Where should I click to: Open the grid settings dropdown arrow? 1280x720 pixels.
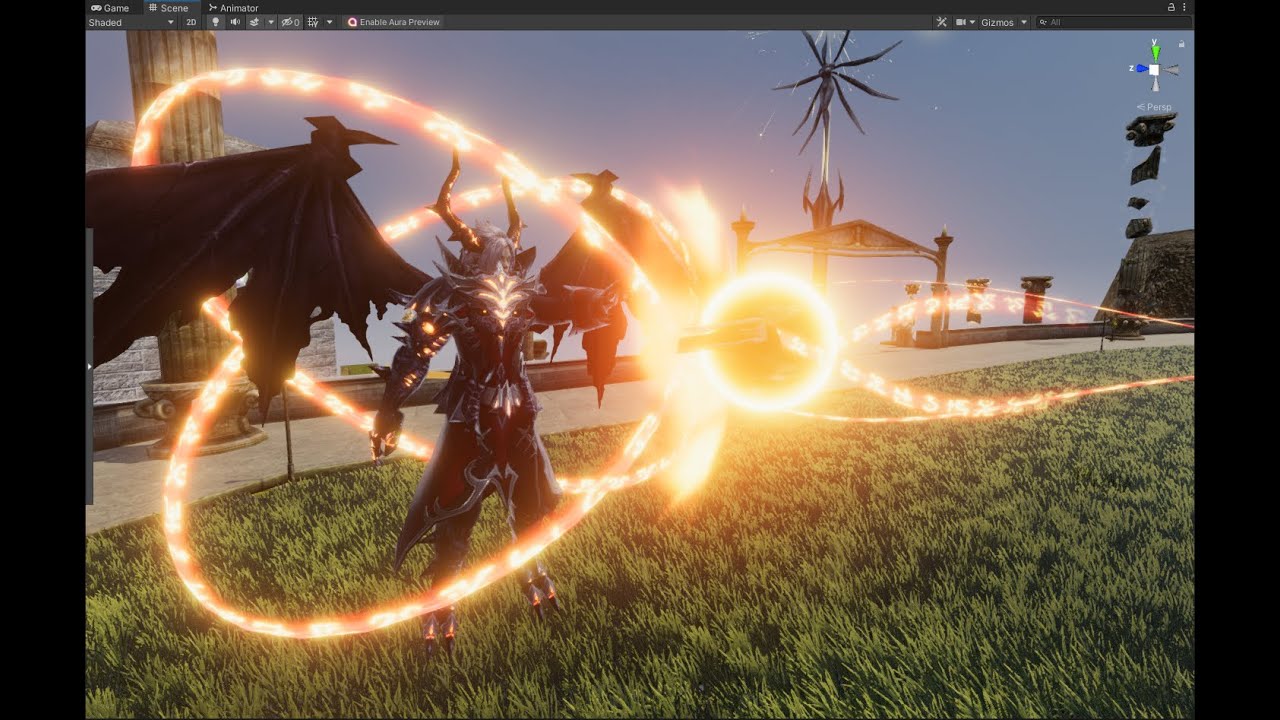[329, 22]
